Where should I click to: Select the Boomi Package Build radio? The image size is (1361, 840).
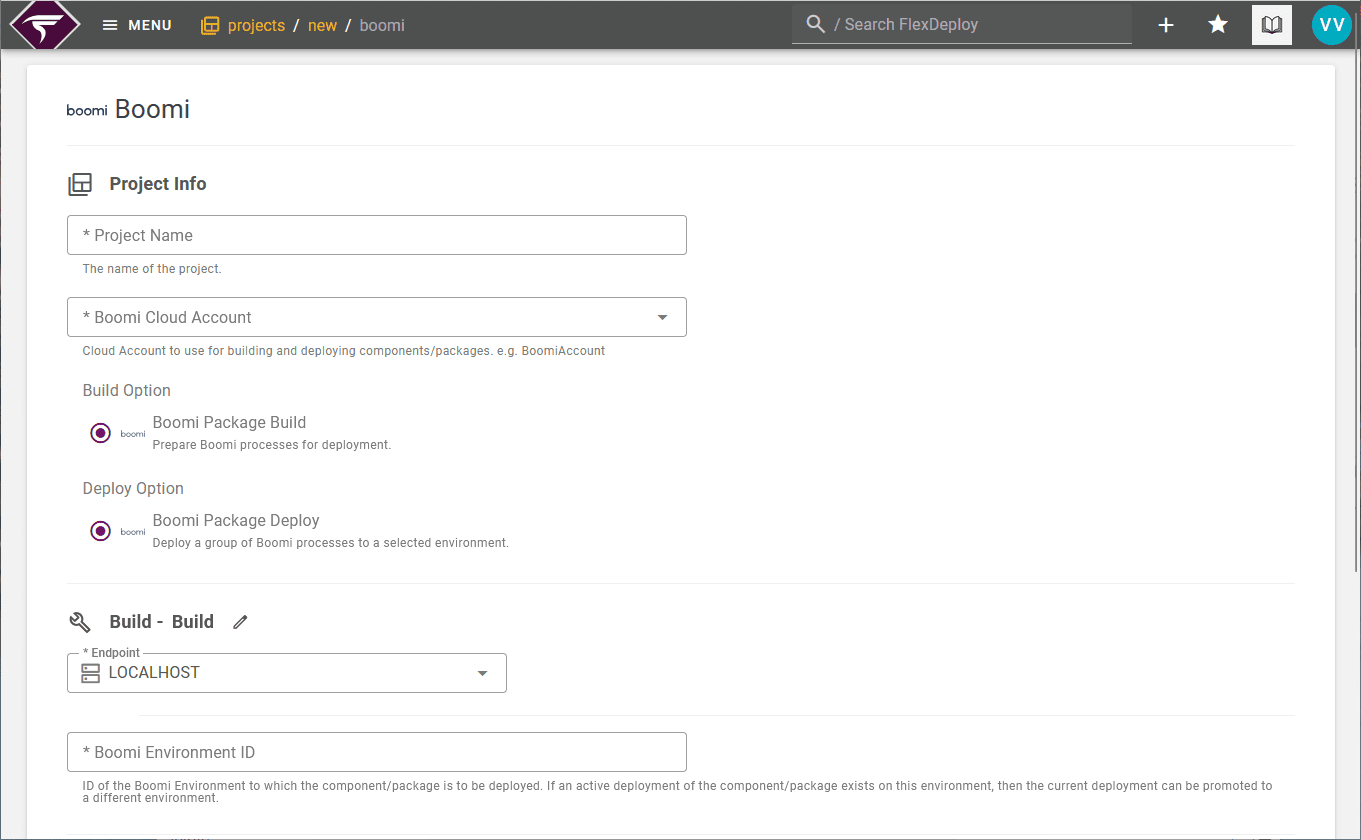click(100, 433)
